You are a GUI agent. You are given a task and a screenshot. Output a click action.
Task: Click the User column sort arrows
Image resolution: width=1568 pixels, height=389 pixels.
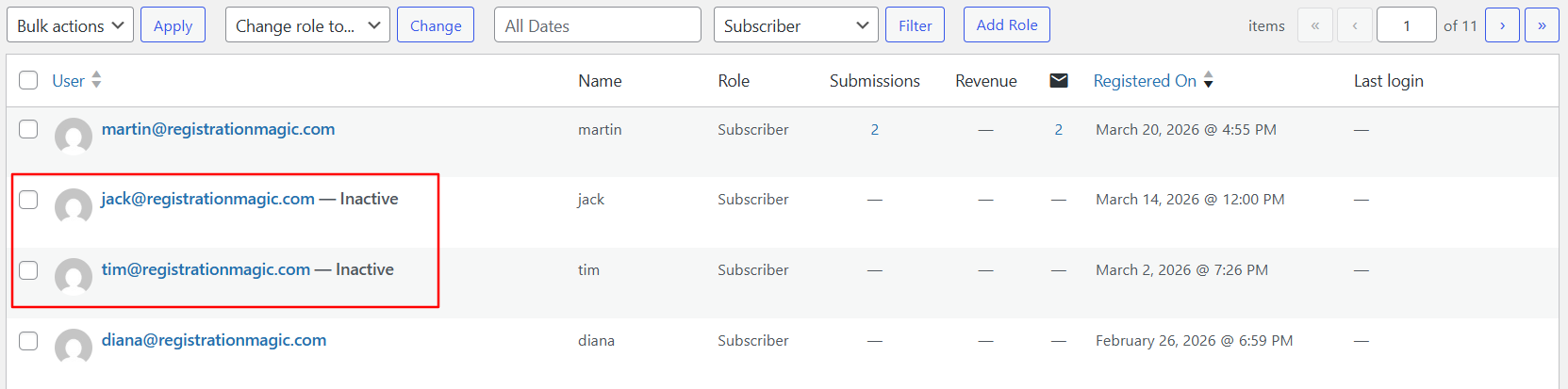(x=96, y=80)
